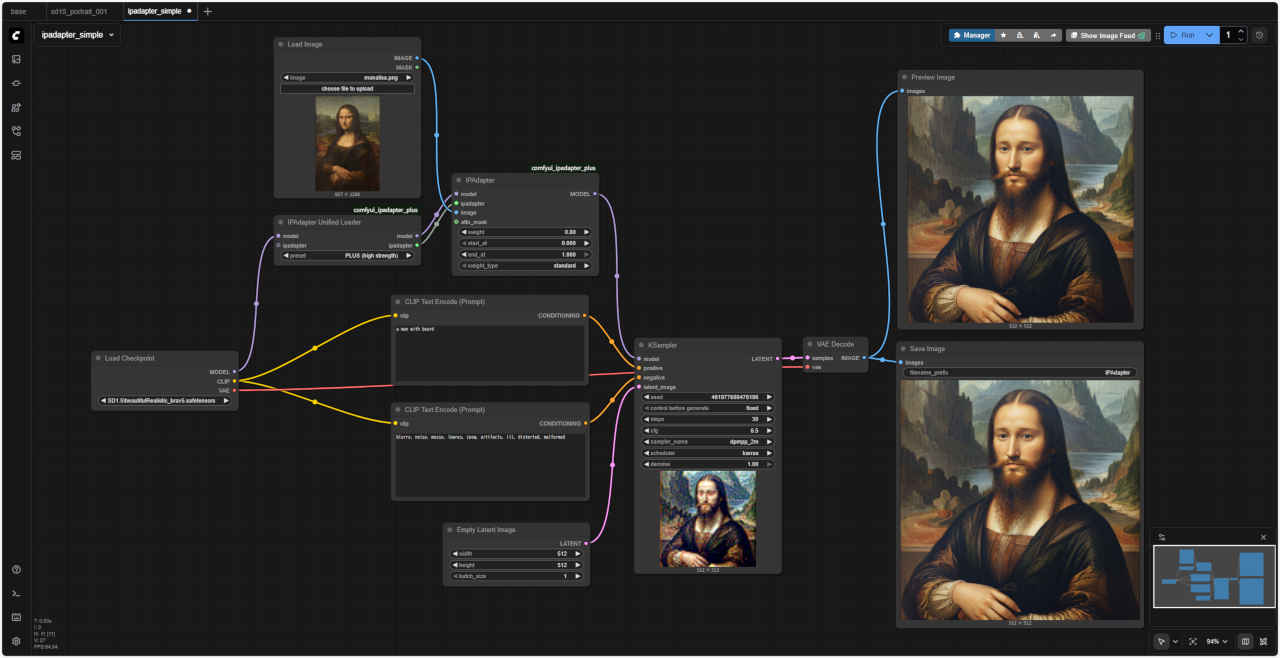Click the fit view icon
This screenshot has width=1280, height=658.
1193,641
